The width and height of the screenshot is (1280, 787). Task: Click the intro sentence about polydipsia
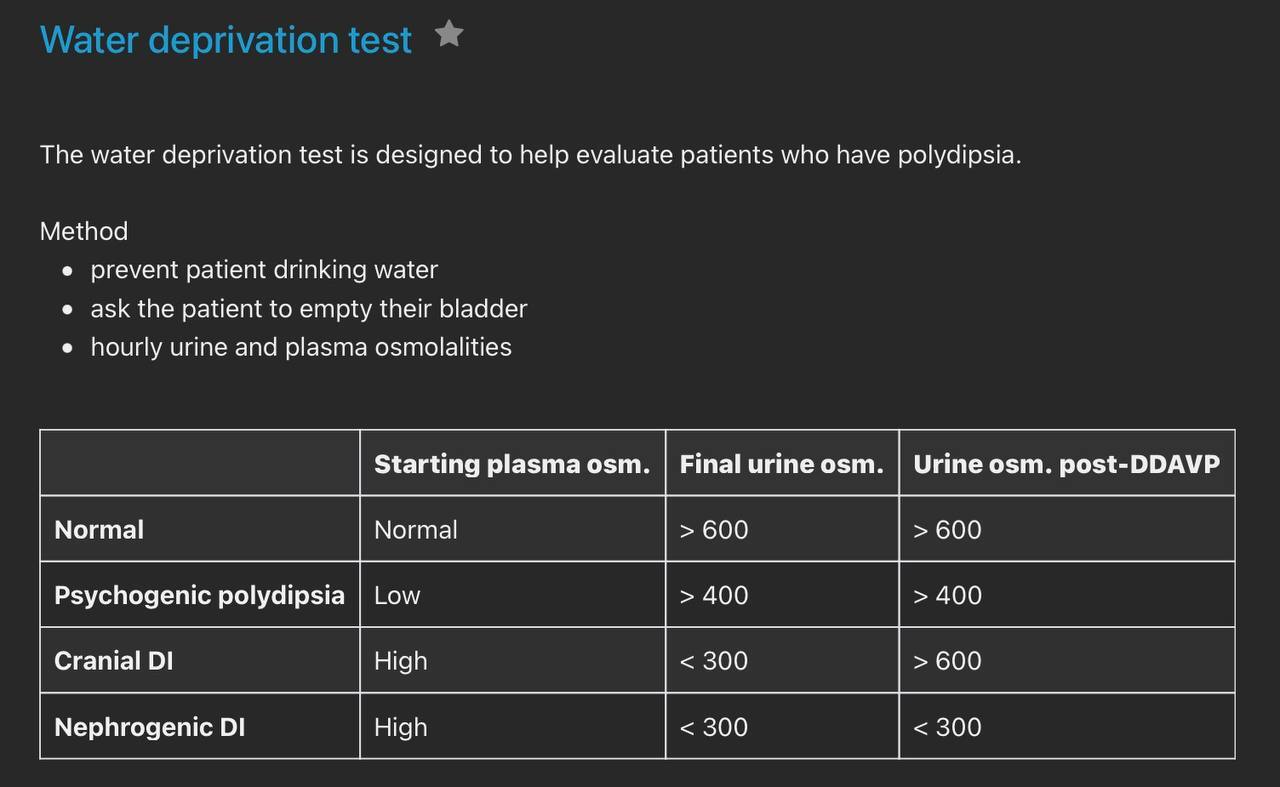tap(531, 155)
